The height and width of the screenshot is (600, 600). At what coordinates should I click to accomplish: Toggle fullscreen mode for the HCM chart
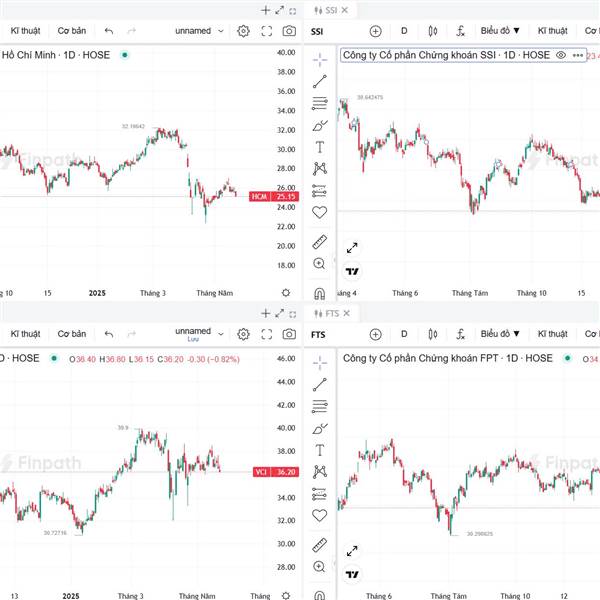tap(267, 31)
